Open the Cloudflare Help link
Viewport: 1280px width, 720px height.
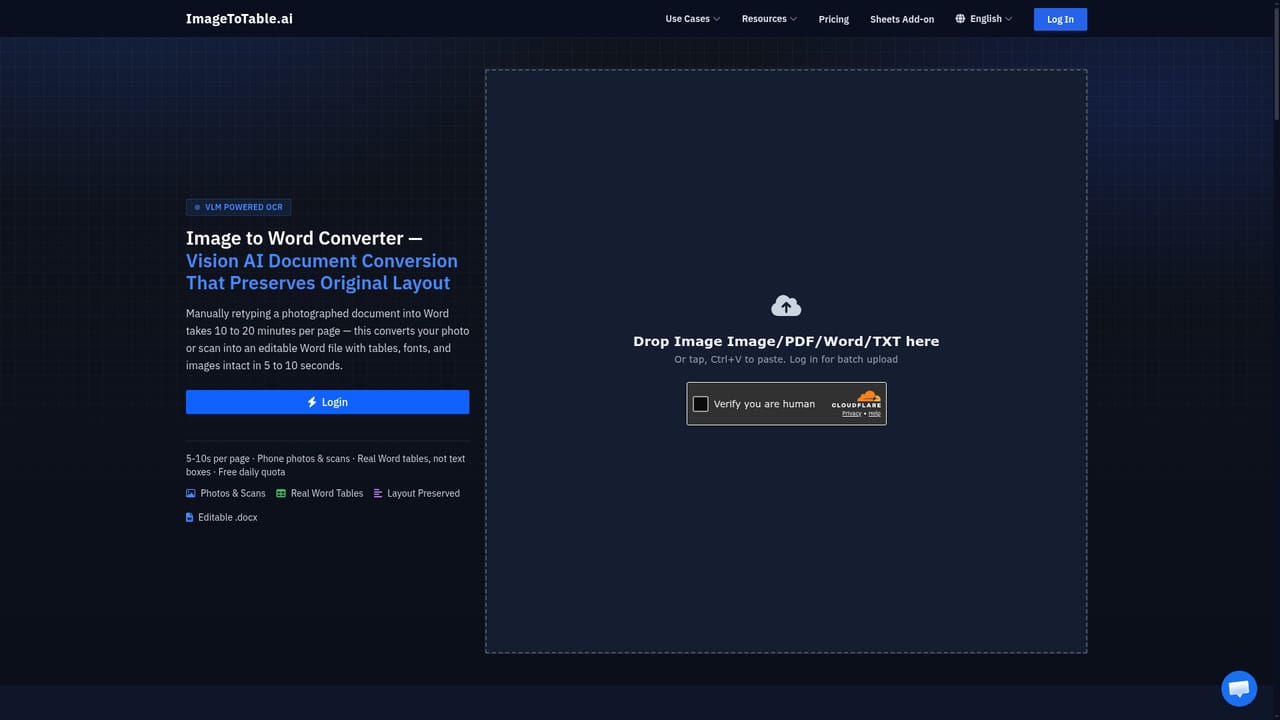point(874,413)
